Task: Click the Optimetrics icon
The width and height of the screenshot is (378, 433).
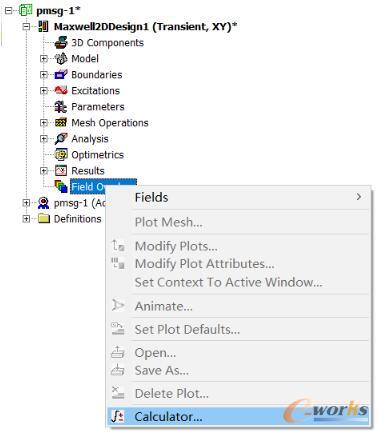Action: (x=61, y=155)
